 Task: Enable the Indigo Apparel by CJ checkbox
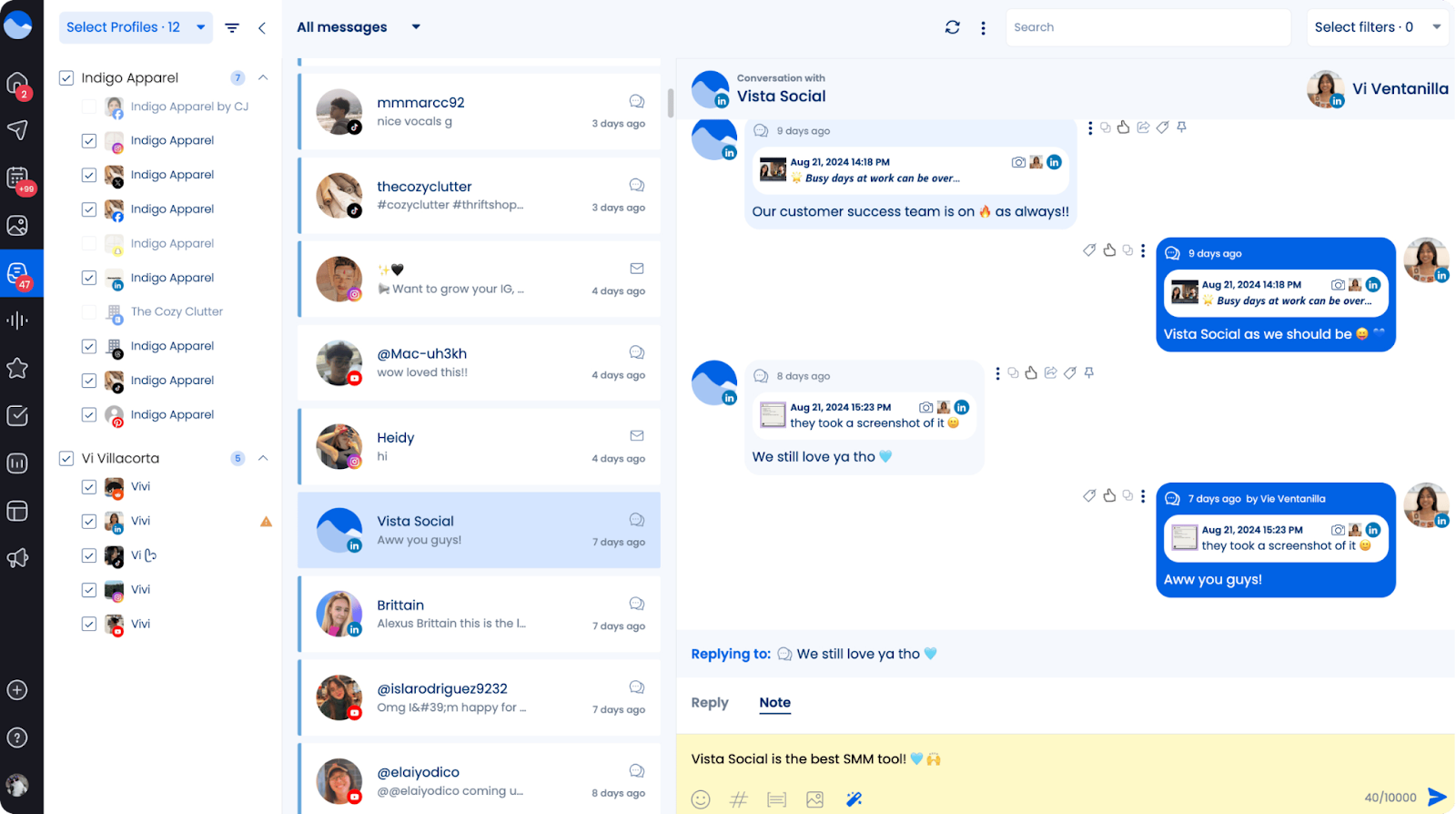tap(89, 107)
